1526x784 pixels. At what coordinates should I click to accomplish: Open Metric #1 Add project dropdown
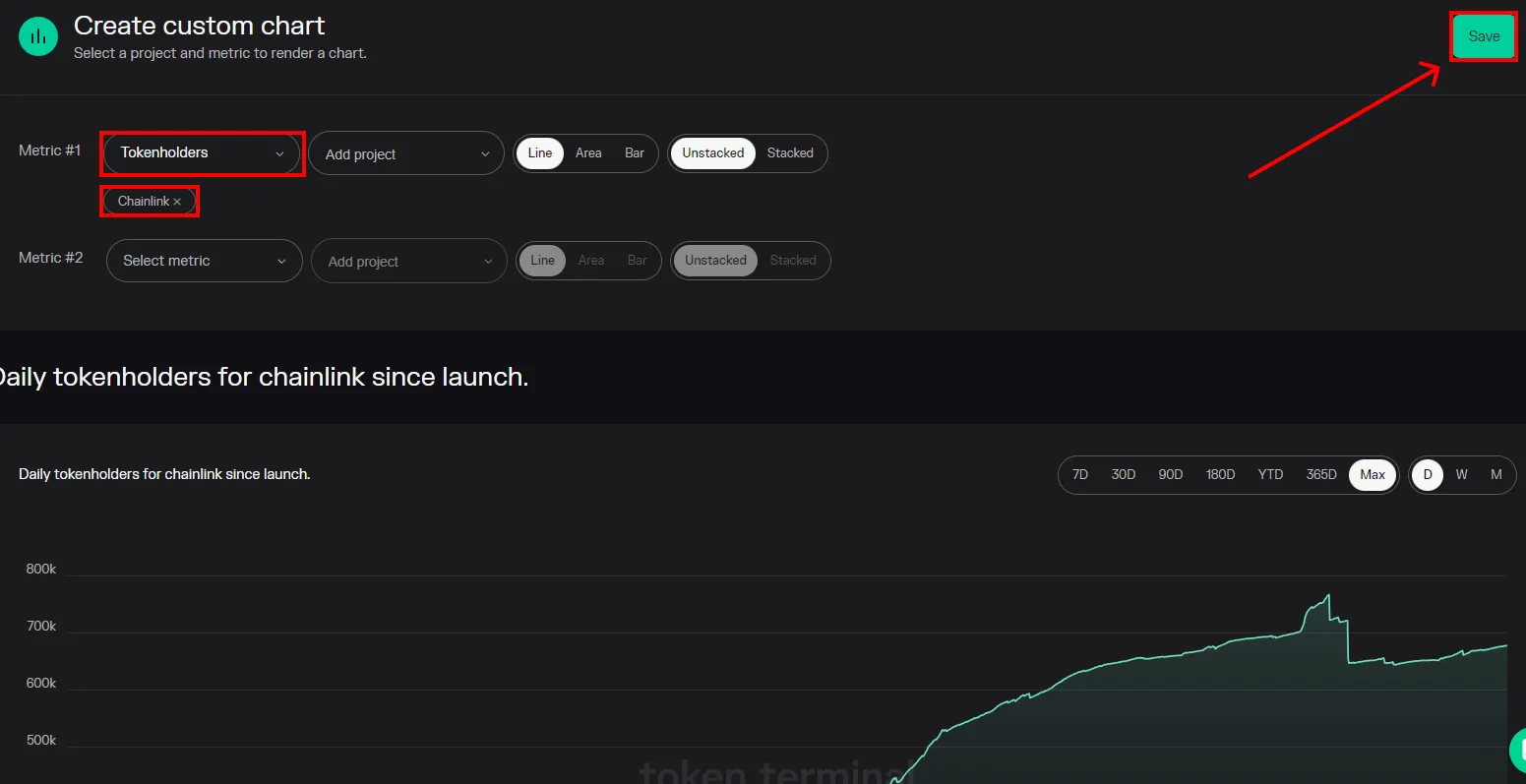[x=406, y=153]
